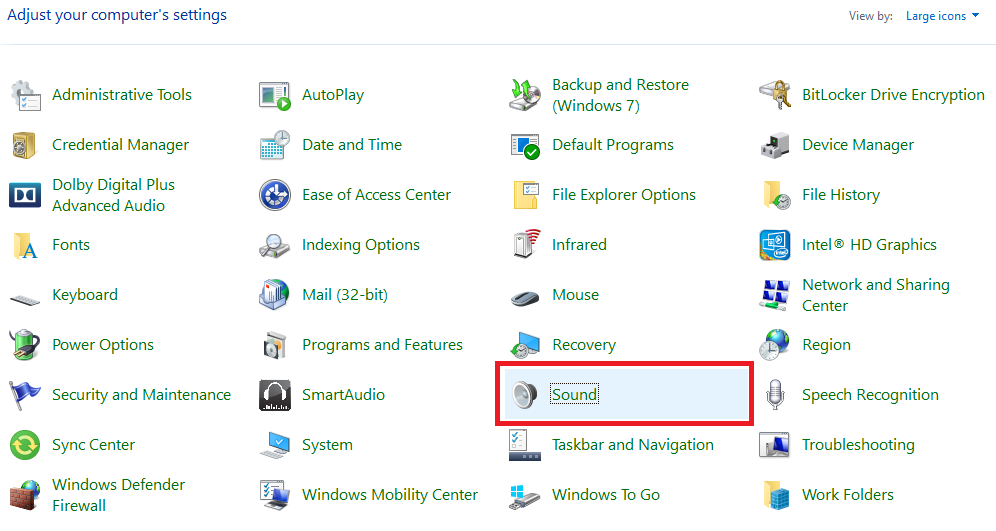The image size is (996, 531).
Task: Select the Troubleshooting link
Action: coord(858,445)
